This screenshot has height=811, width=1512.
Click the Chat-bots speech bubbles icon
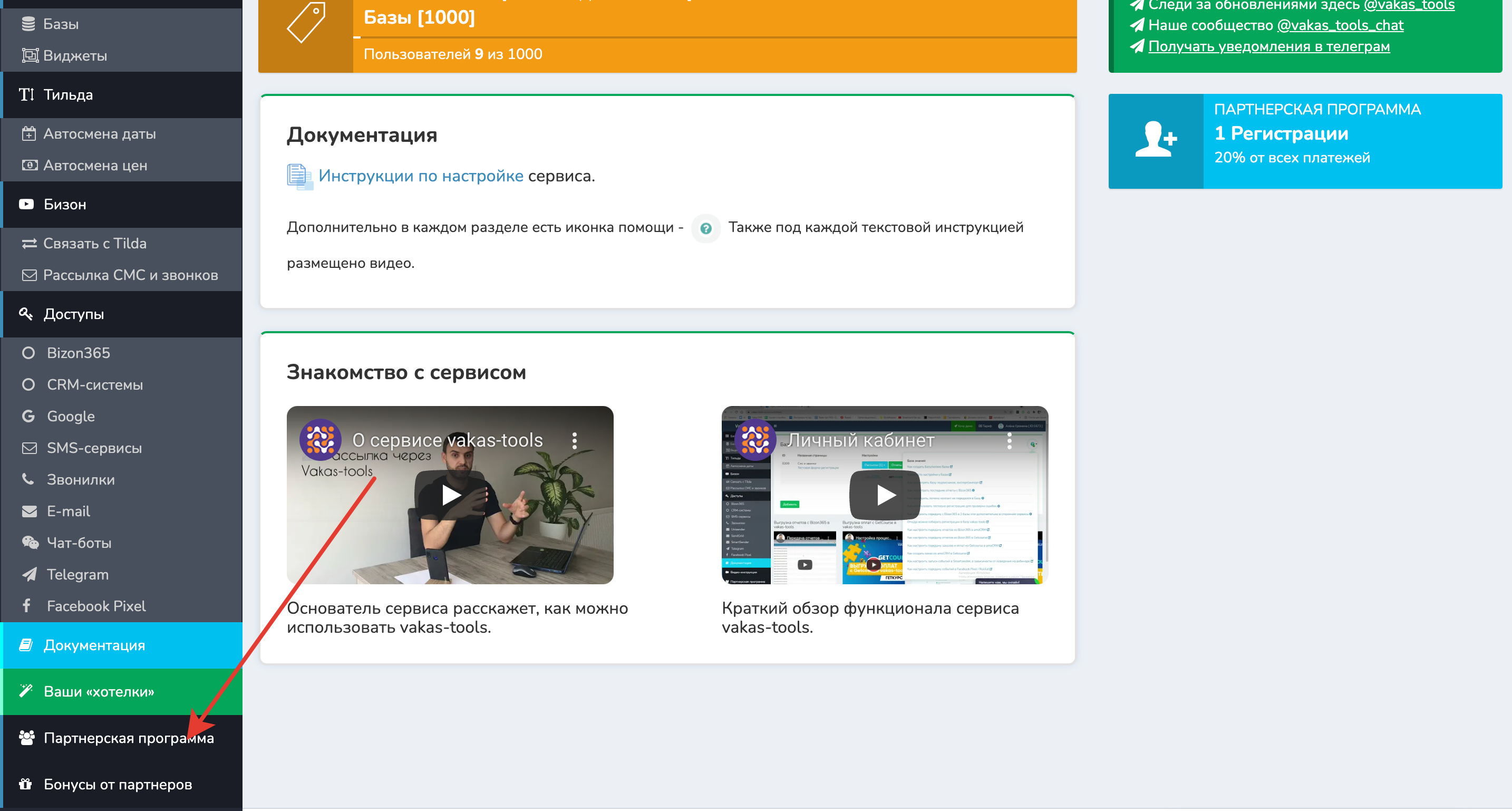pos(30,543)
